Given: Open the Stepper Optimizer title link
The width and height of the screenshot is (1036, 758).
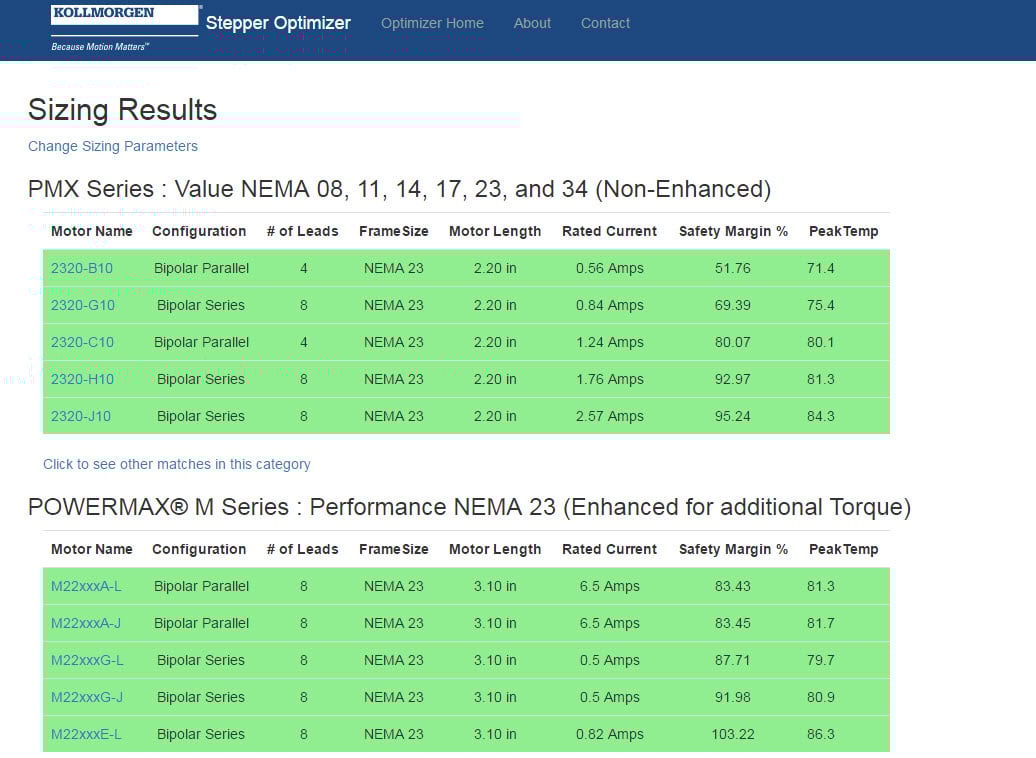Looking at the screenshot, I should coord(278,23).
